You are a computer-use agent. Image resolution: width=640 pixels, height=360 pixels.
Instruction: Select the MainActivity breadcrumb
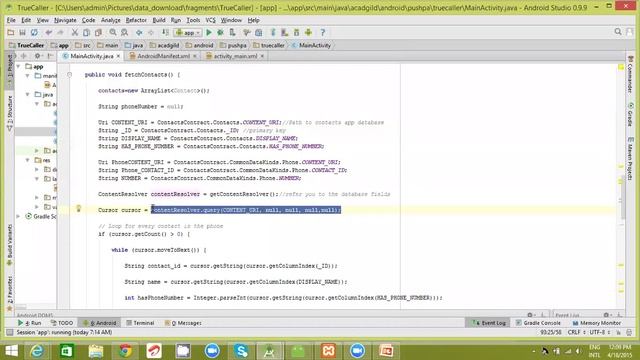tap(311, 45)
